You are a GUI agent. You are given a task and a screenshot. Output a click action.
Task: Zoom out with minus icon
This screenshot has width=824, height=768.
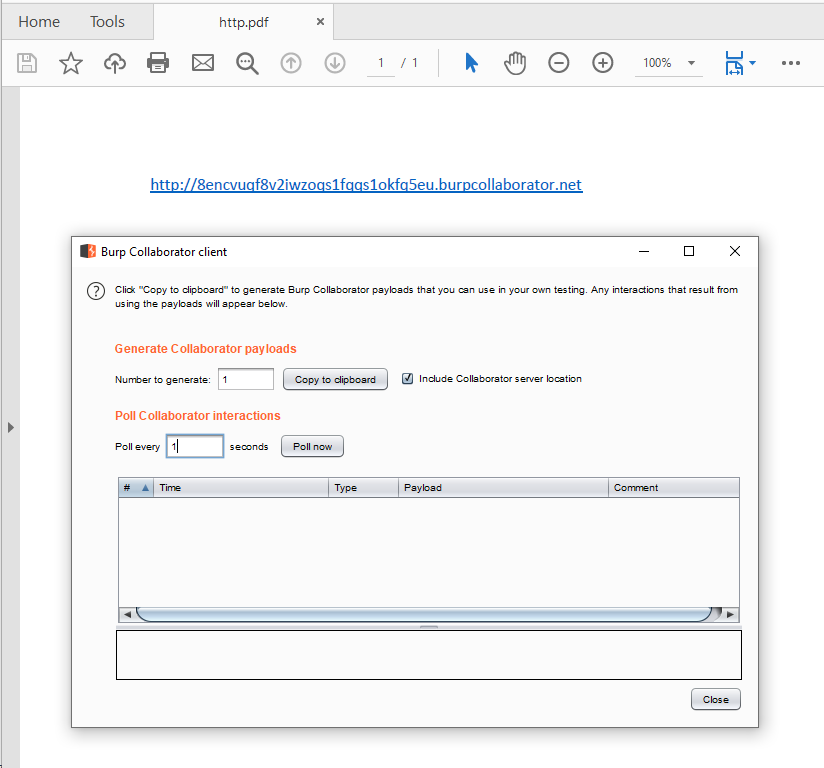pos(559,63)
